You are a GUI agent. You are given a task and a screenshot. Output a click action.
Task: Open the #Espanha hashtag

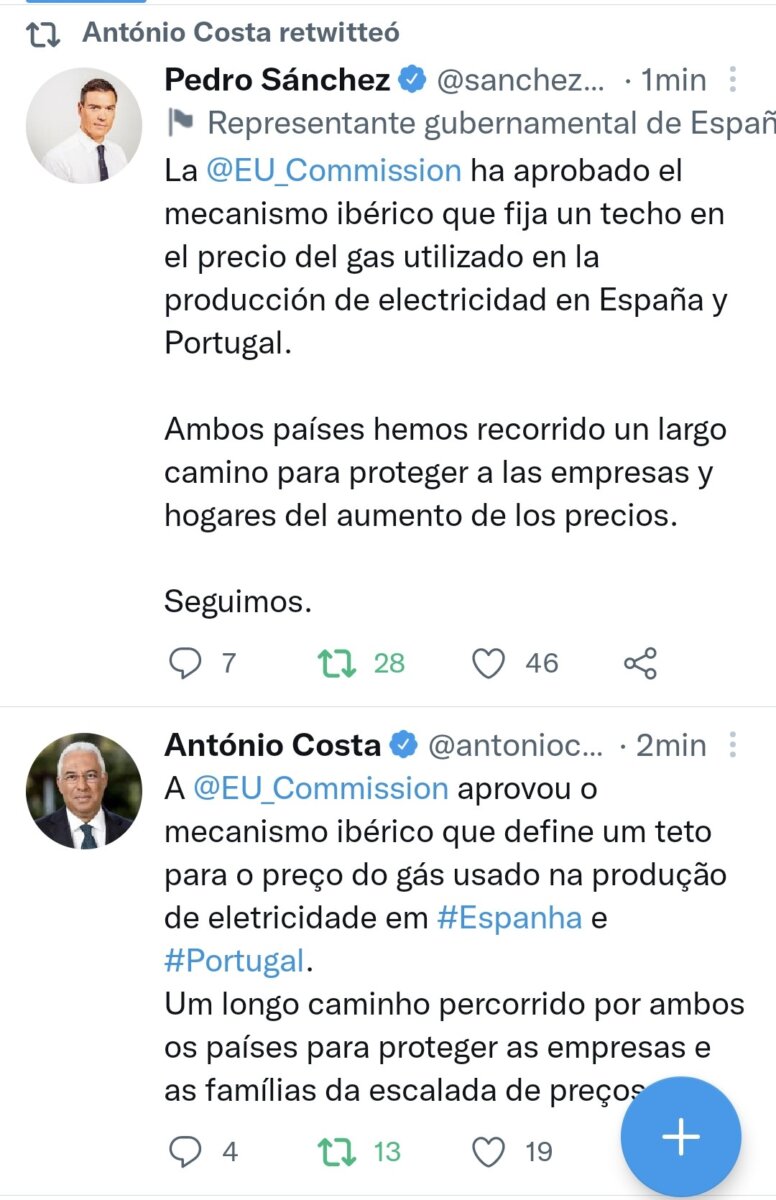coord(510,918)
